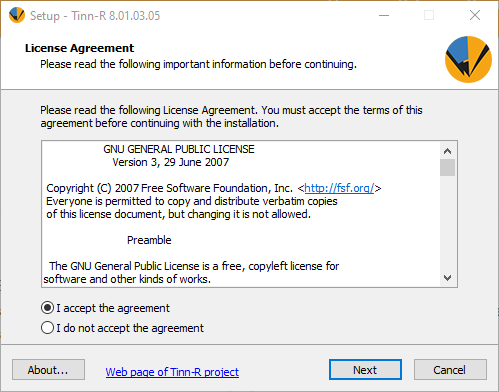This screenshot has width=499, height=392.
Task: Click Next to continue installation
Action: click(x=365, y=370)
